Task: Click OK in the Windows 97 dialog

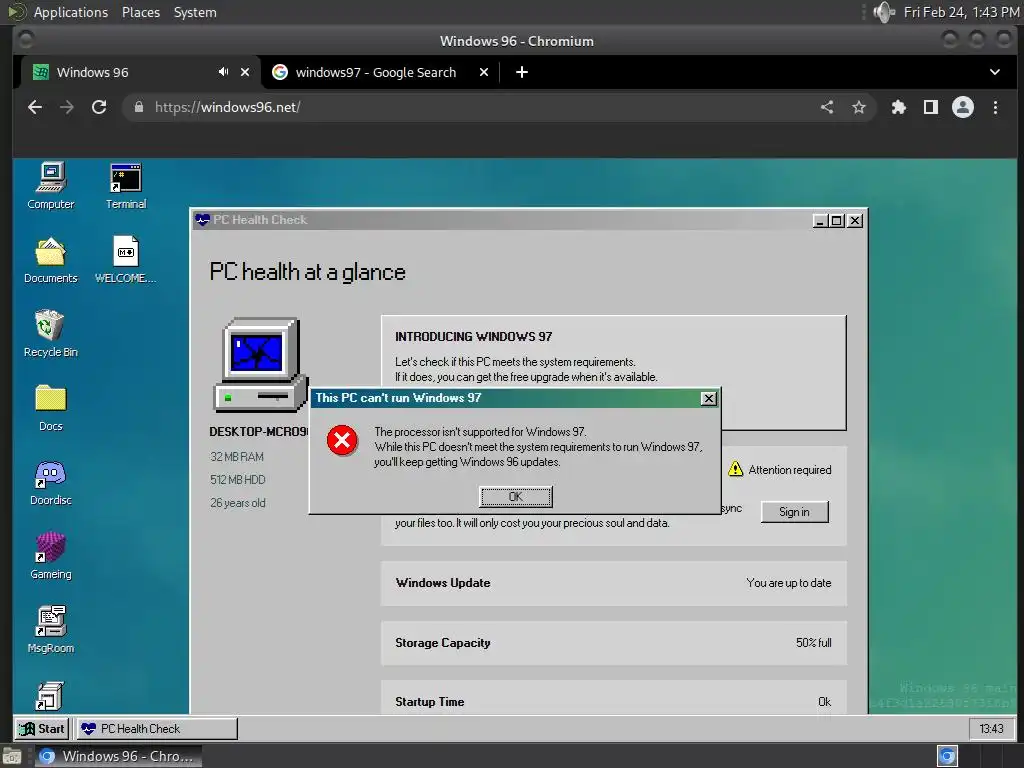Action: [516, 496]
